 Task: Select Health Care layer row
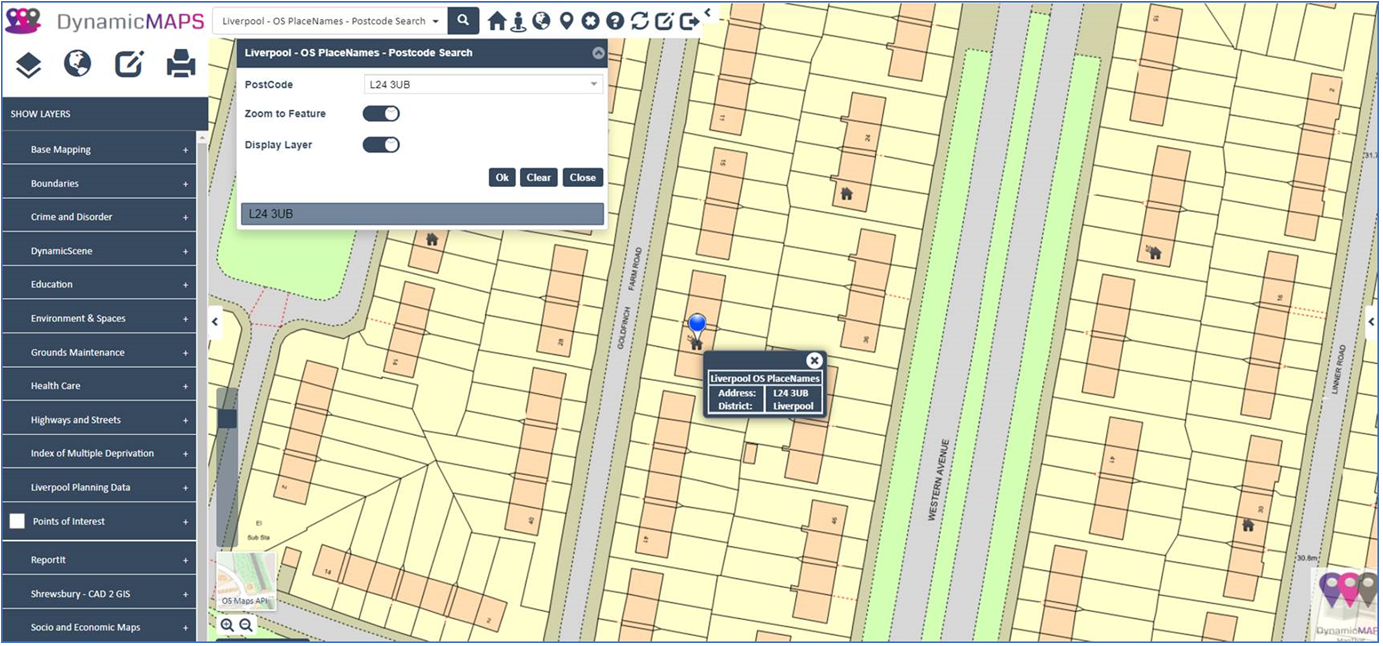(99, 386)
